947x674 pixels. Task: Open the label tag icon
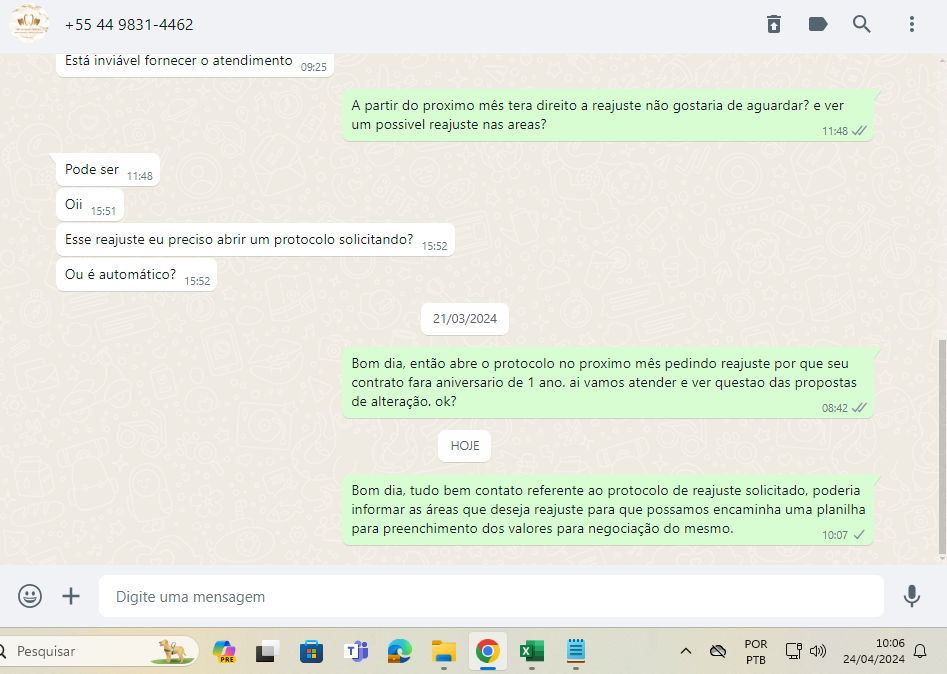click(818, 24)
